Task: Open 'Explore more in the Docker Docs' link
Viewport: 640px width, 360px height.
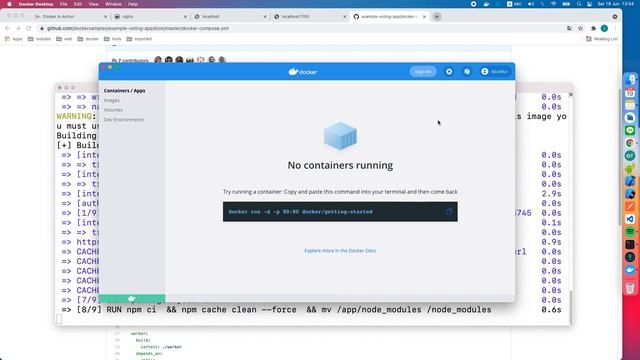Action: pos(340,251)
